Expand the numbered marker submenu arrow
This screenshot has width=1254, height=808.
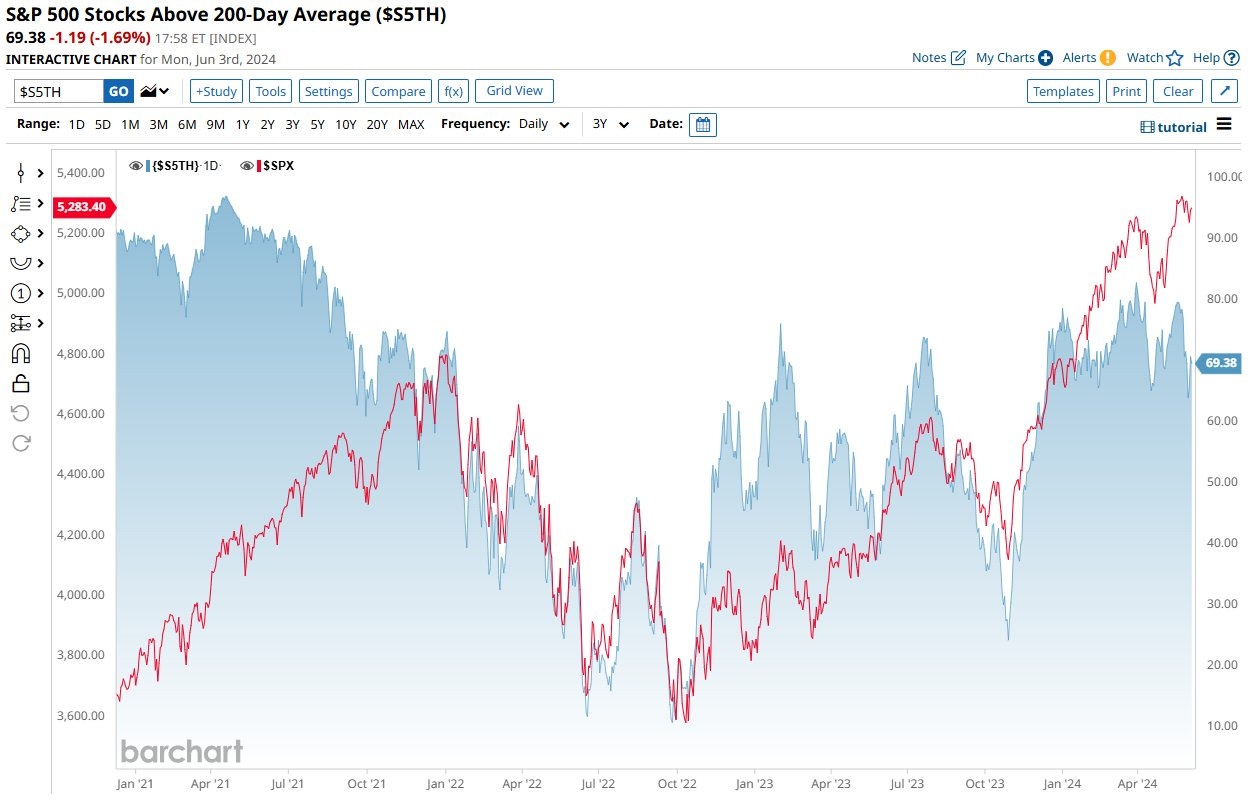[41, 293]
